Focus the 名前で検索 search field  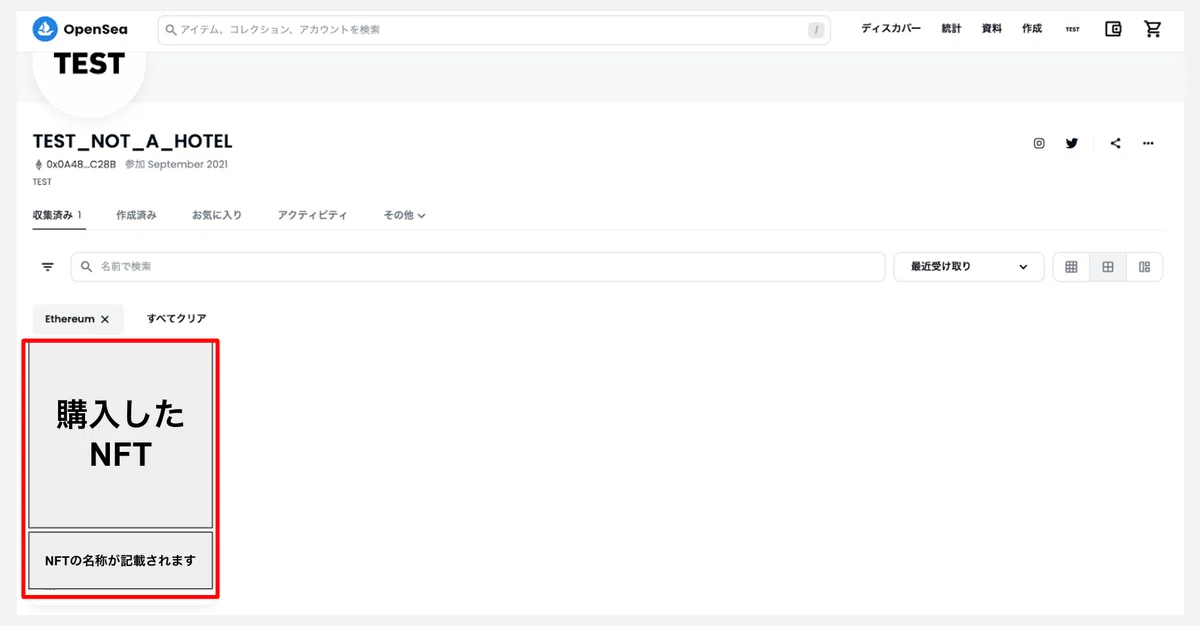click(x=478, y=267)
